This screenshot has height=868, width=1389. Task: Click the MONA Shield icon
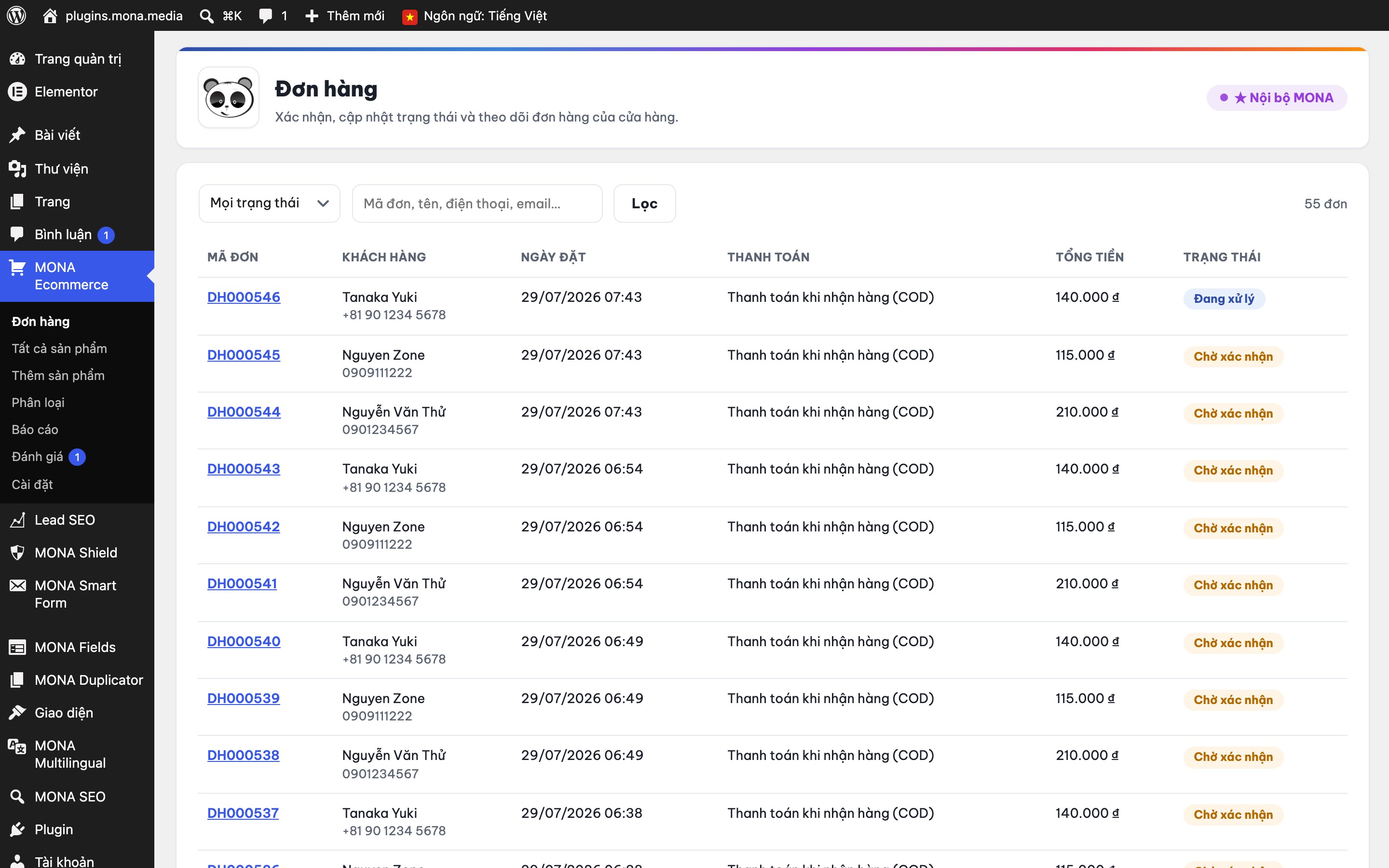17,553
